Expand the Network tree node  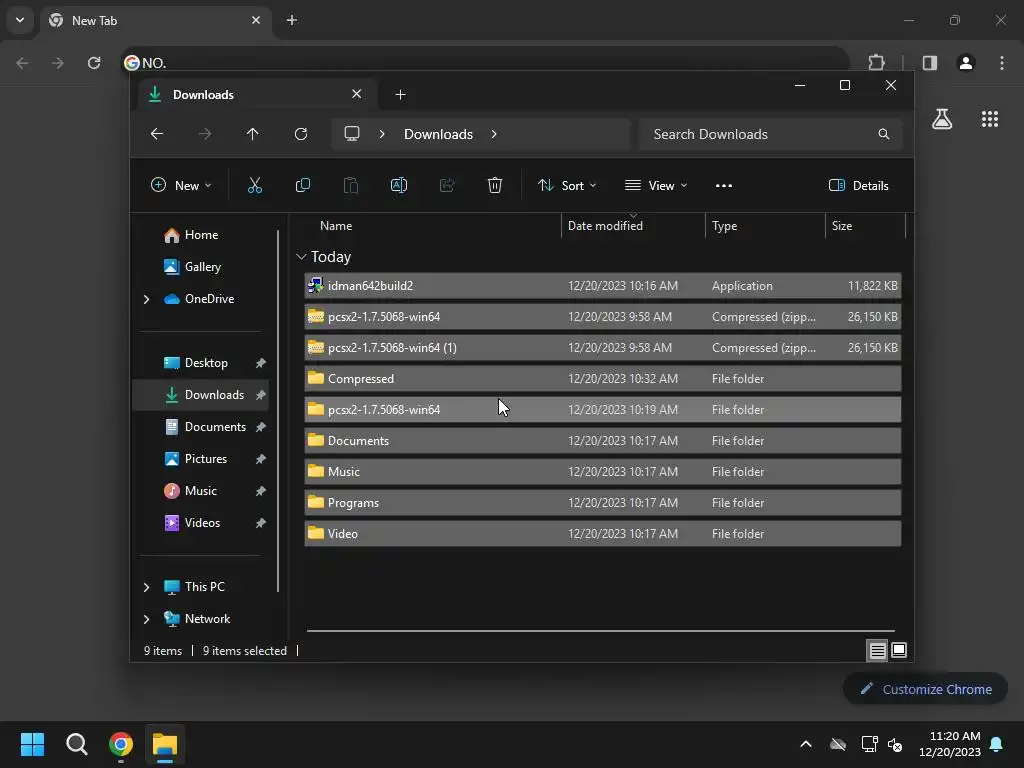tap(146, 619)
